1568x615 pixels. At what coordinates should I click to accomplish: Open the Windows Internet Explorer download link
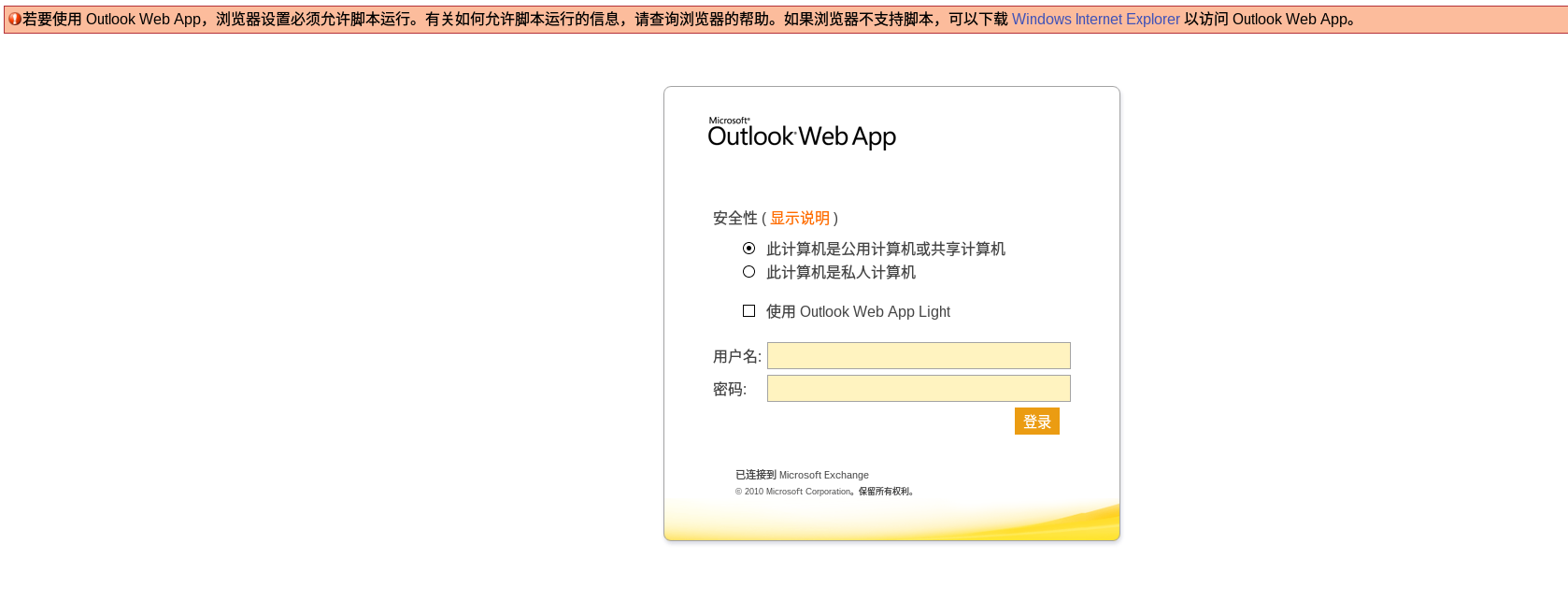(1095, 20)
